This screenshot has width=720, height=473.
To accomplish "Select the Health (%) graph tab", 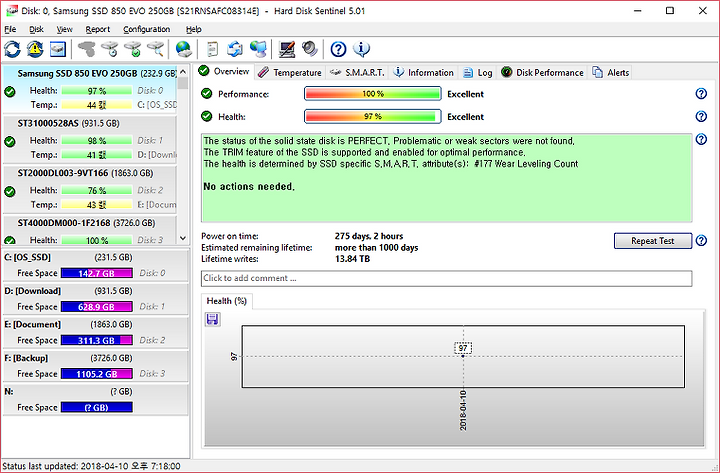I will tap(227, 301).
